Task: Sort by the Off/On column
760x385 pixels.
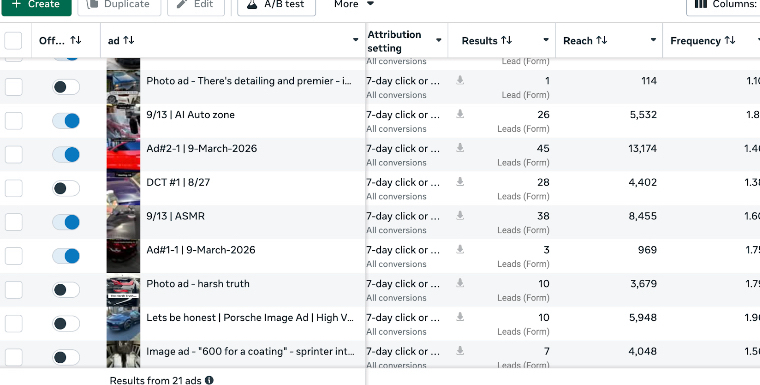Action: click(x=76, y=40)
